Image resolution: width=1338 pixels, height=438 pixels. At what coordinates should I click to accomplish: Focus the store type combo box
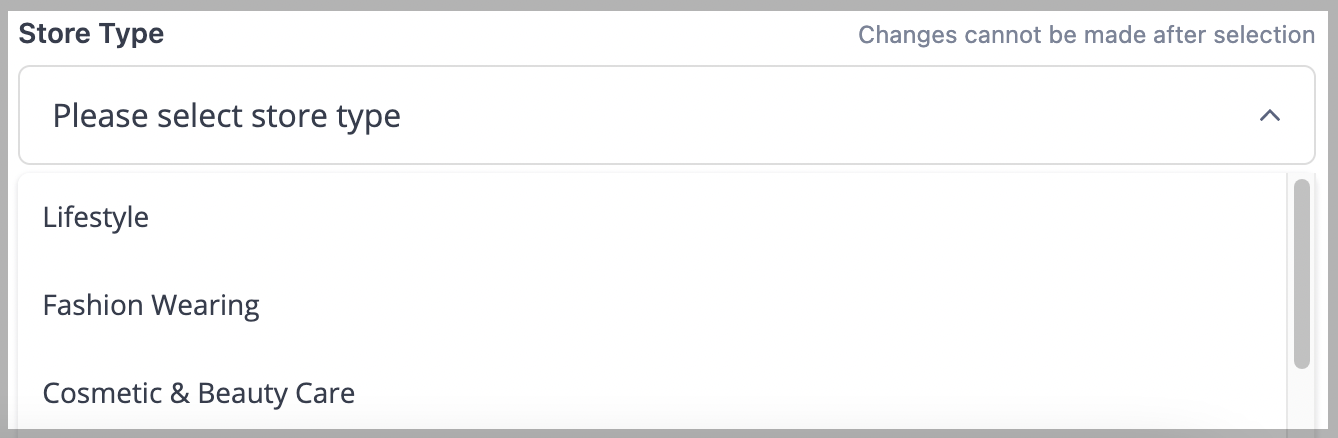(x=666, y=116)
